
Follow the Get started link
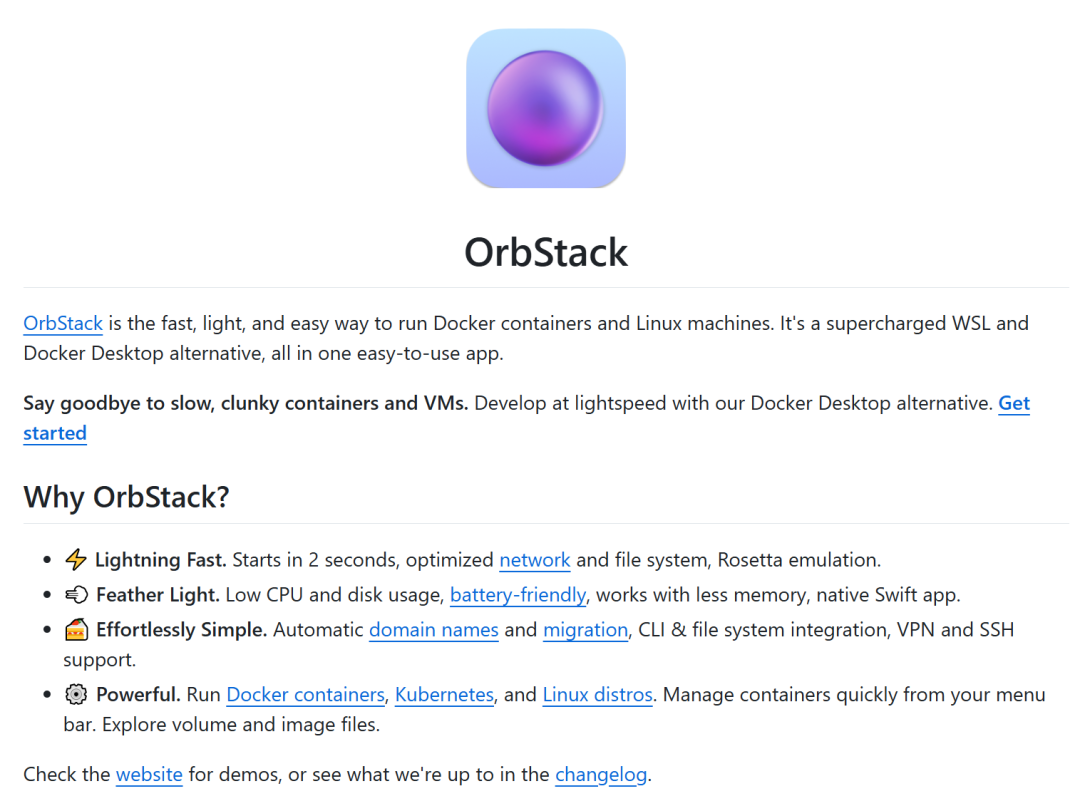pos(1014,403)
